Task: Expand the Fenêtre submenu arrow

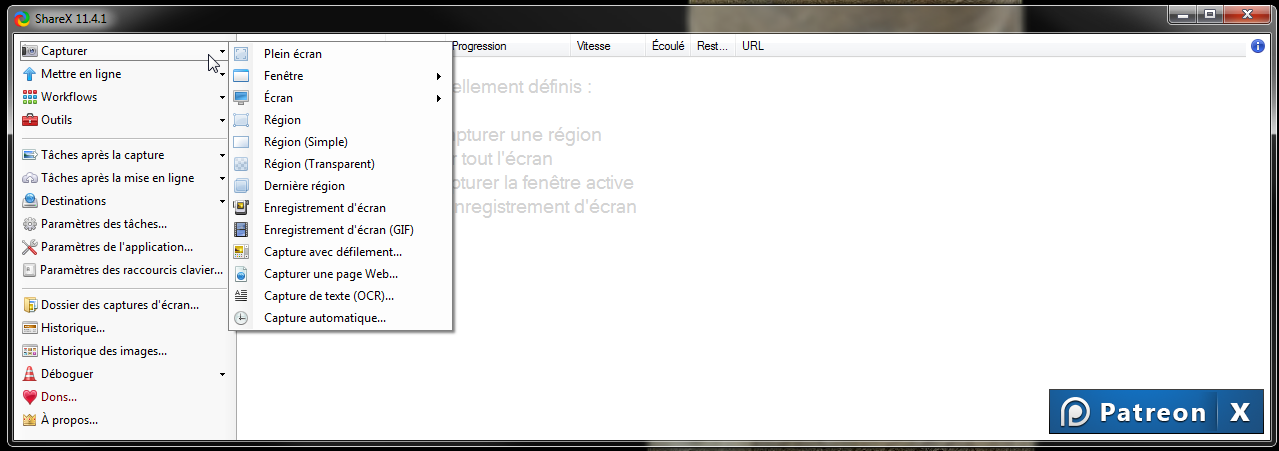Action: click(438, 76)
